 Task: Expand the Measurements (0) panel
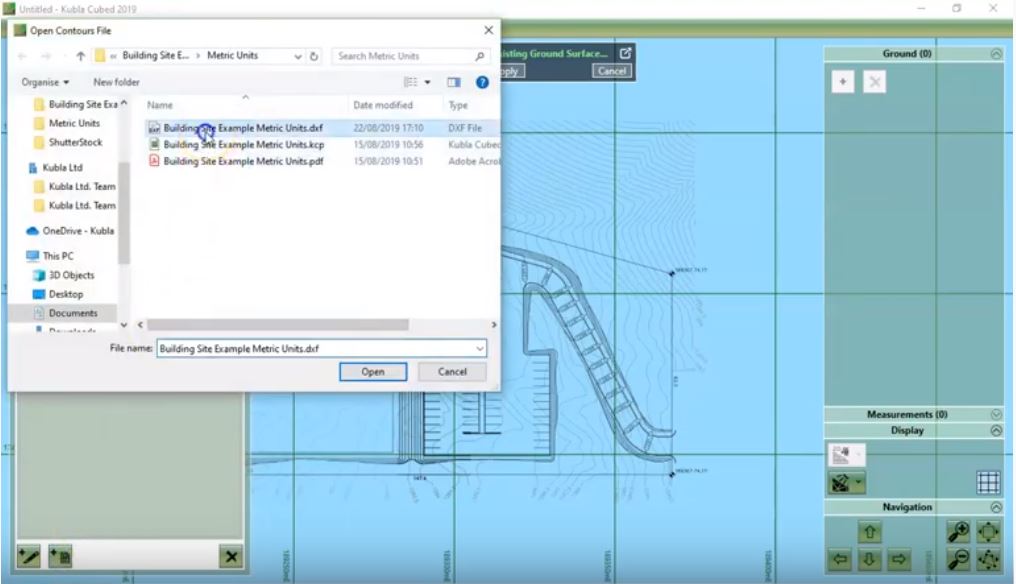(996, 414)
